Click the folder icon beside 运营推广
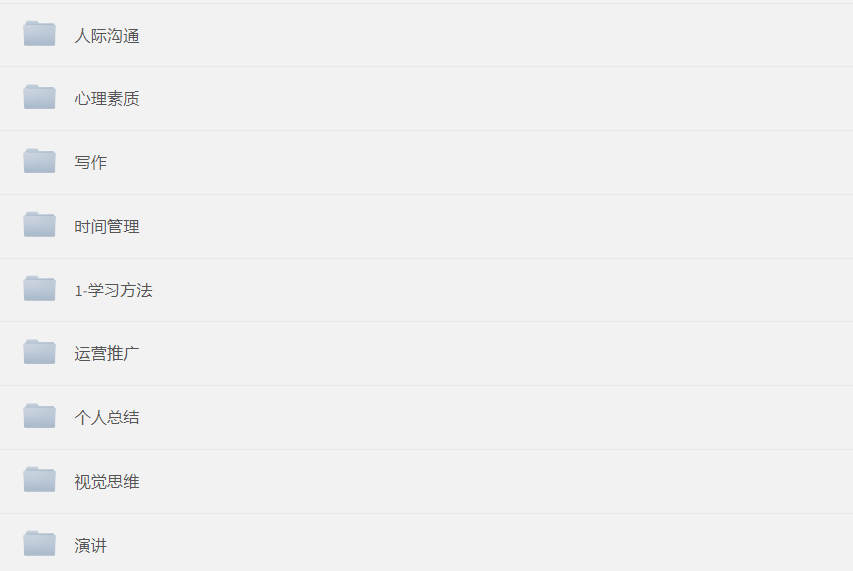Image resolution: width=853 pixels, height=571 pixels. click(x=39, y=353)
